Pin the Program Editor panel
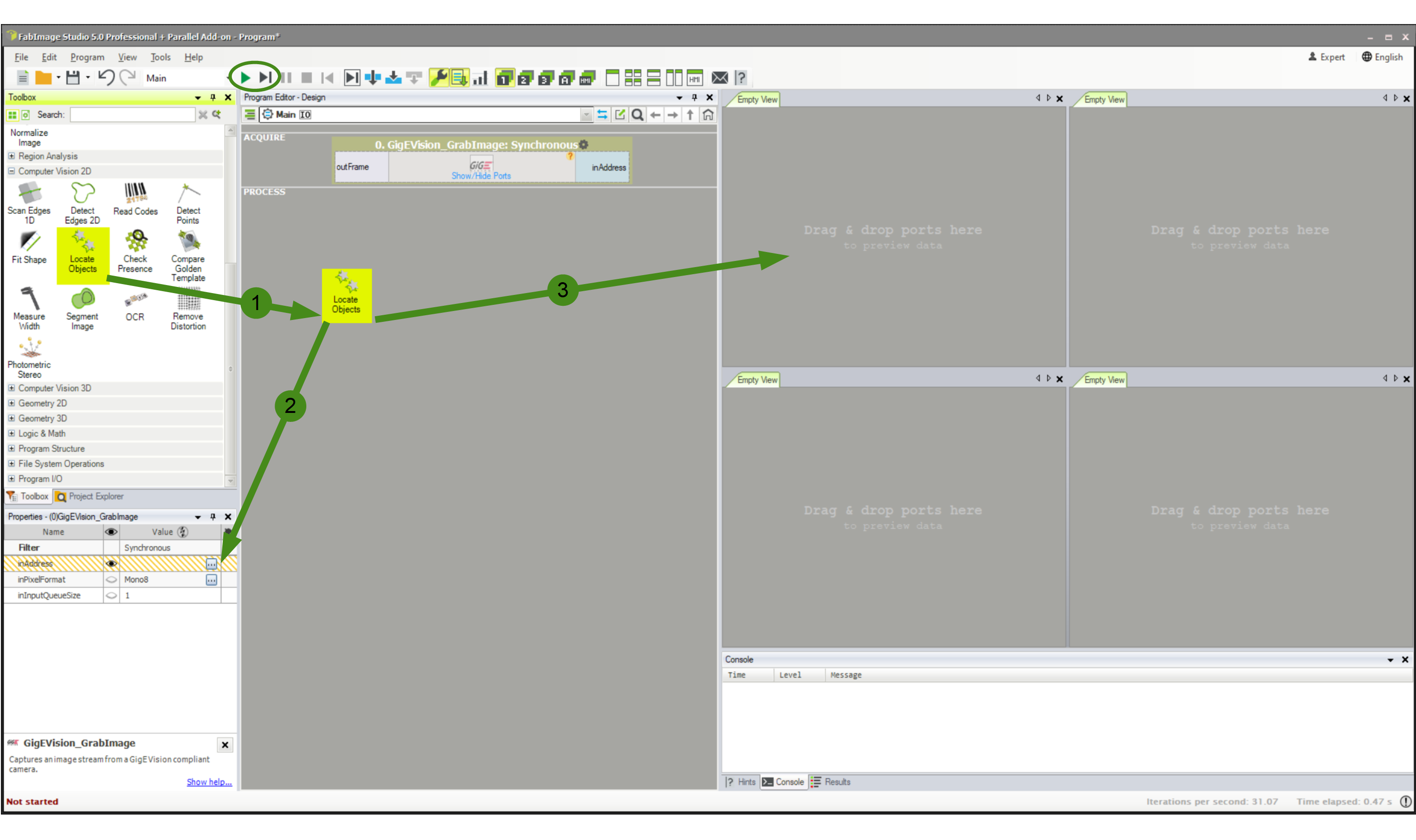The height and width of the screenshot is (840, 1416). pyautogui.click(x=694, y=97)
